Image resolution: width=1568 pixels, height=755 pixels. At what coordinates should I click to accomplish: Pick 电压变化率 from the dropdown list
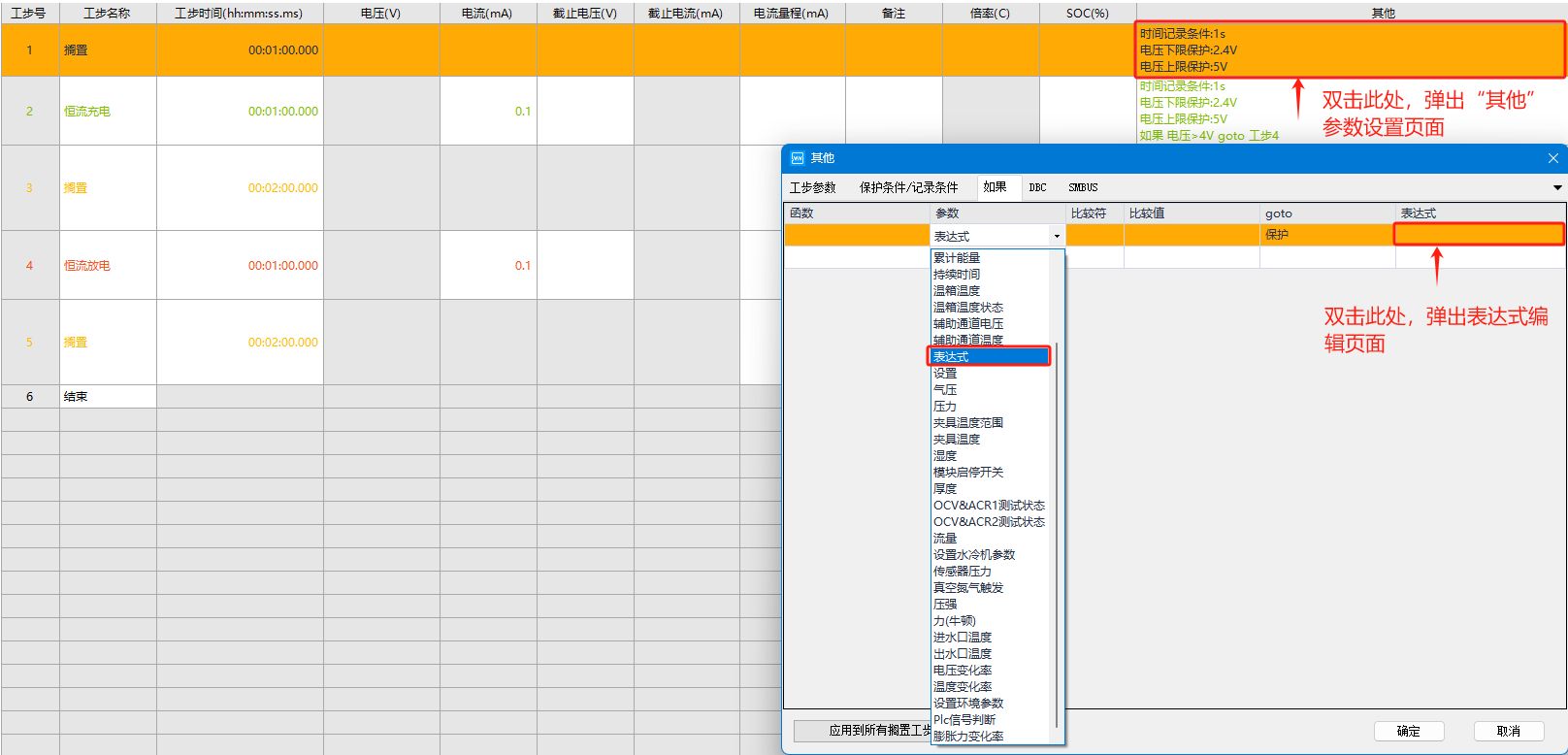pyautogui.click(x=963, y=670)
